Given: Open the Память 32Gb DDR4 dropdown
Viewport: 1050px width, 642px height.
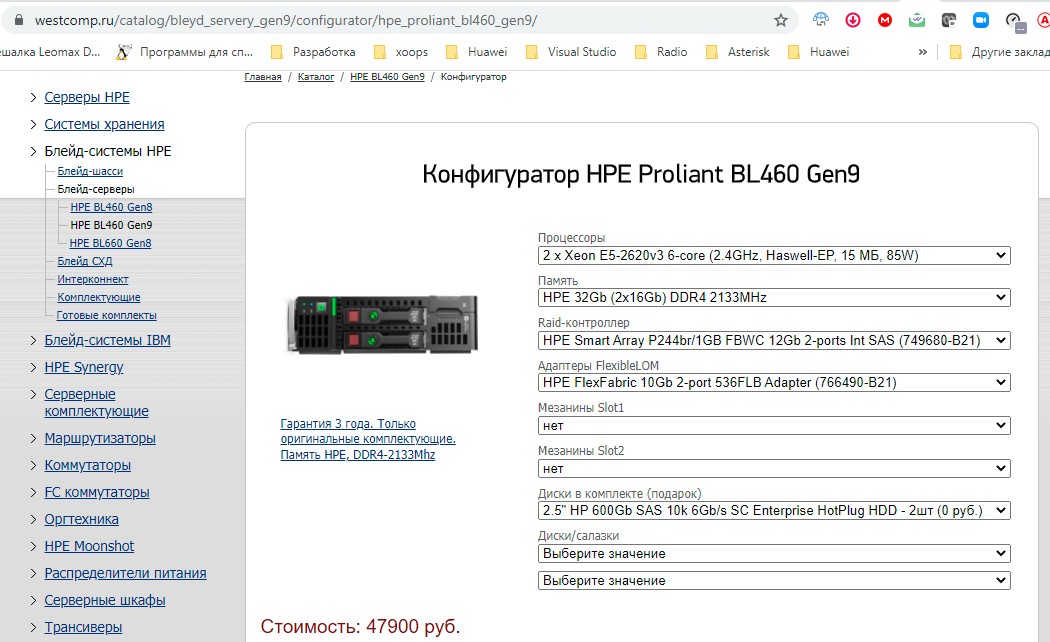Looking at the screenshot, I should point(773,297).
